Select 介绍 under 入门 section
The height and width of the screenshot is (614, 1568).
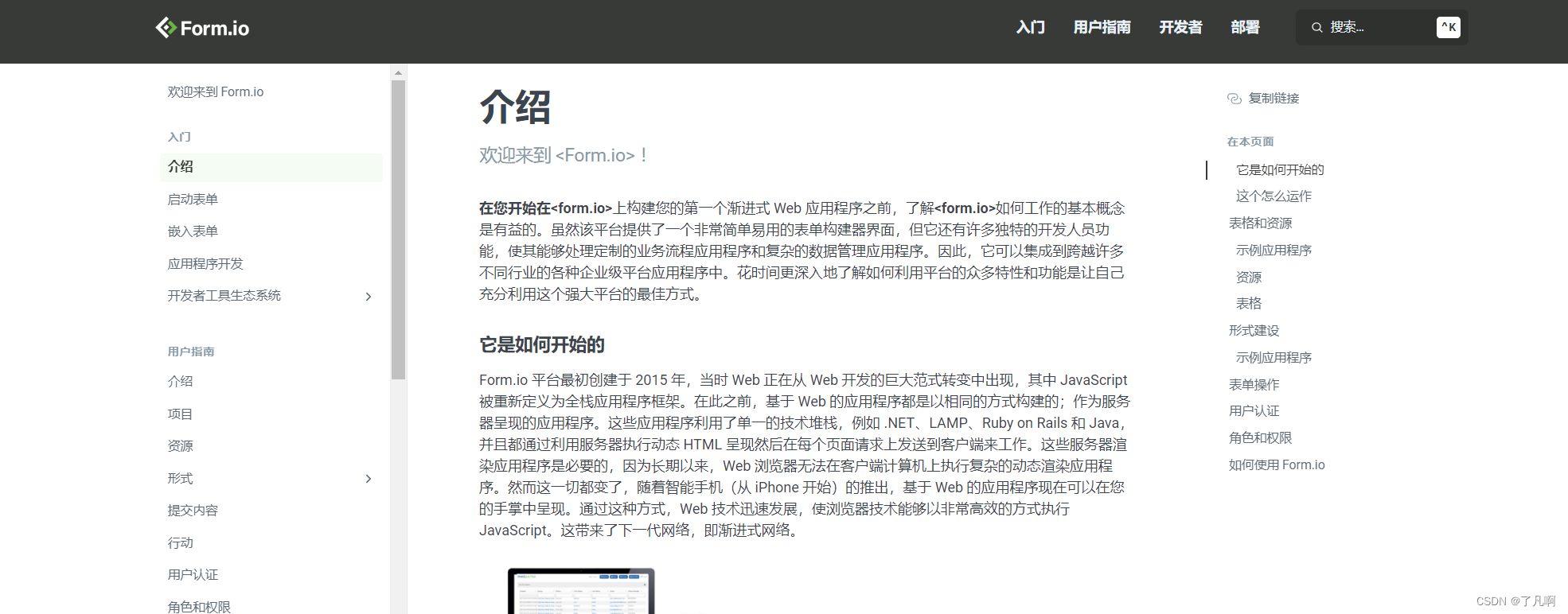click(x=271, y=167)
